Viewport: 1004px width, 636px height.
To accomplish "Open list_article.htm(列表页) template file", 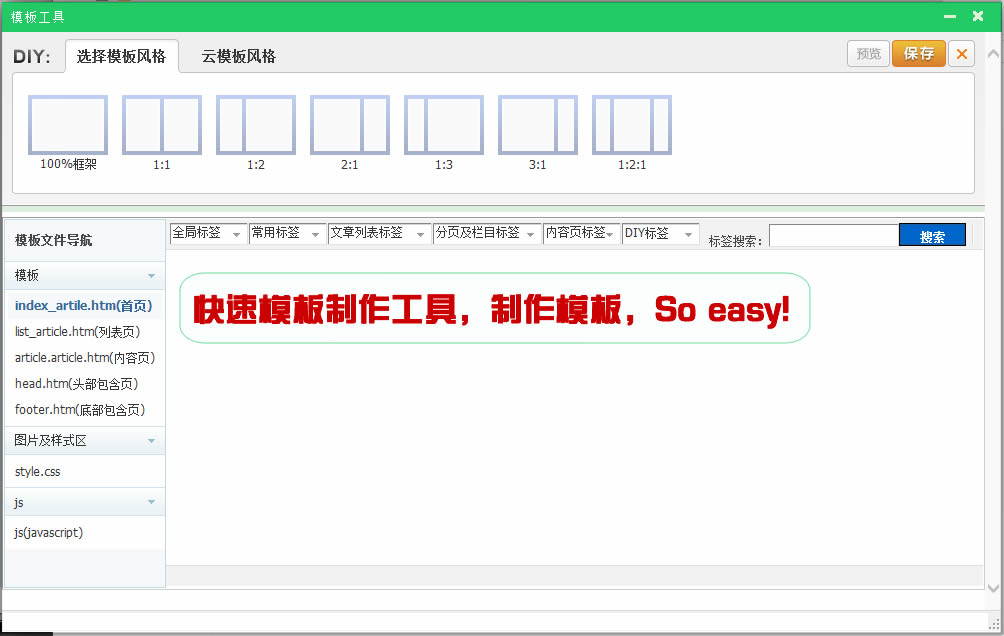I will pyautogui.click(x=77, y=332).
